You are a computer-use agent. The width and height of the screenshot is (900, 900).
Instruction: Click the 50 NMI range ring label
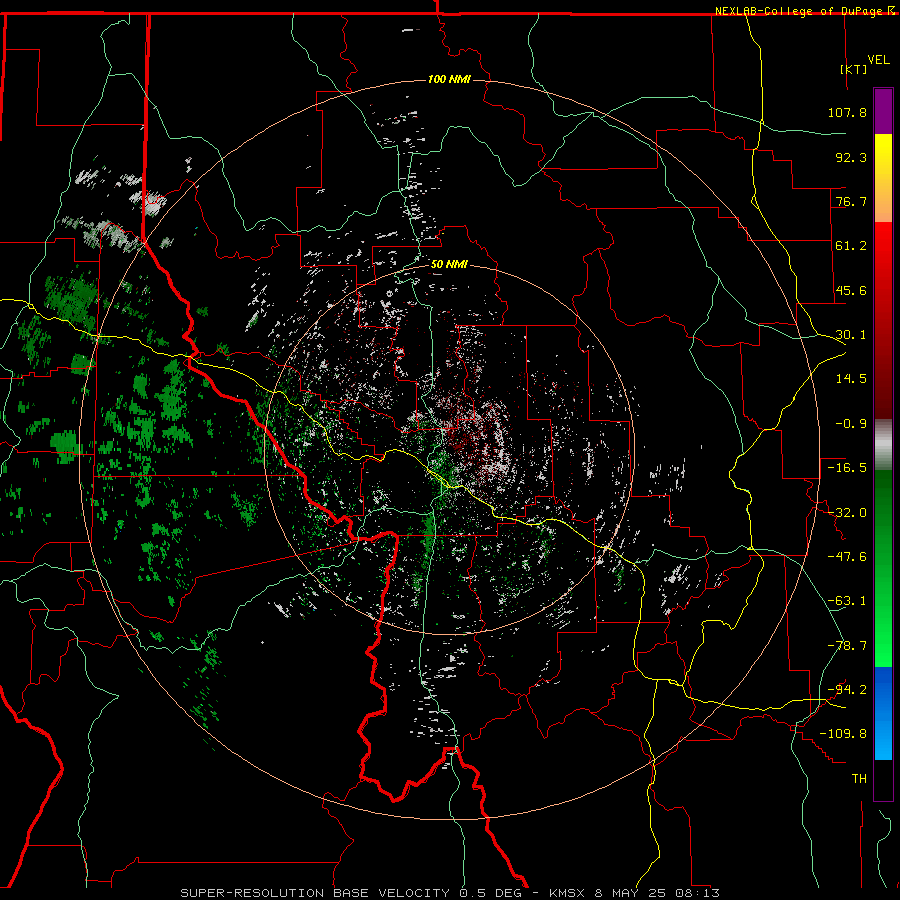click(x=449, y=265)
